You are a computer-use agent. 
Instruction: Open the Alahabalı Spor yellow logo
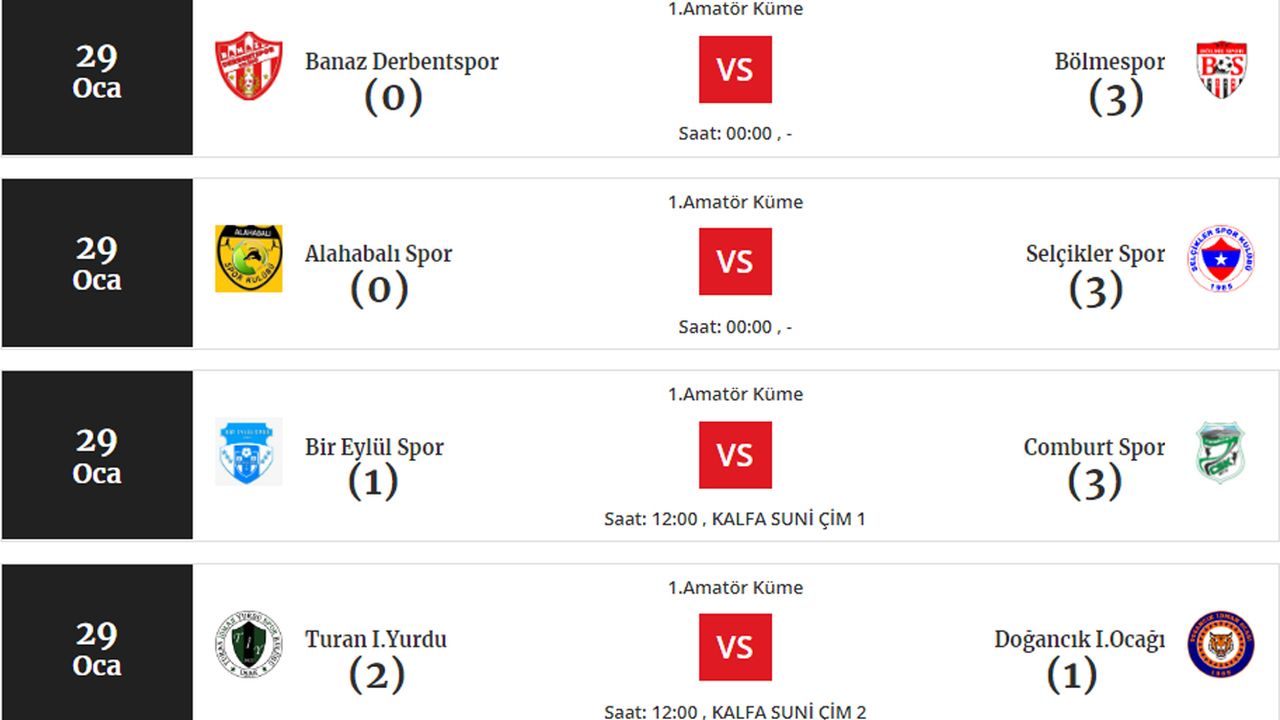[248, 259]
